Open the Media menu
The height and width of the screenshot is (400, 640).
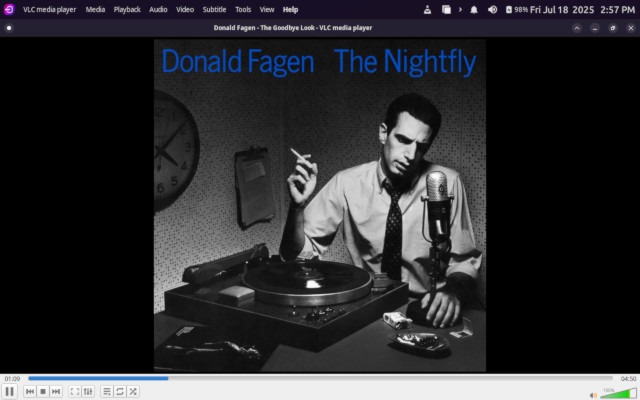pos(95,9)
